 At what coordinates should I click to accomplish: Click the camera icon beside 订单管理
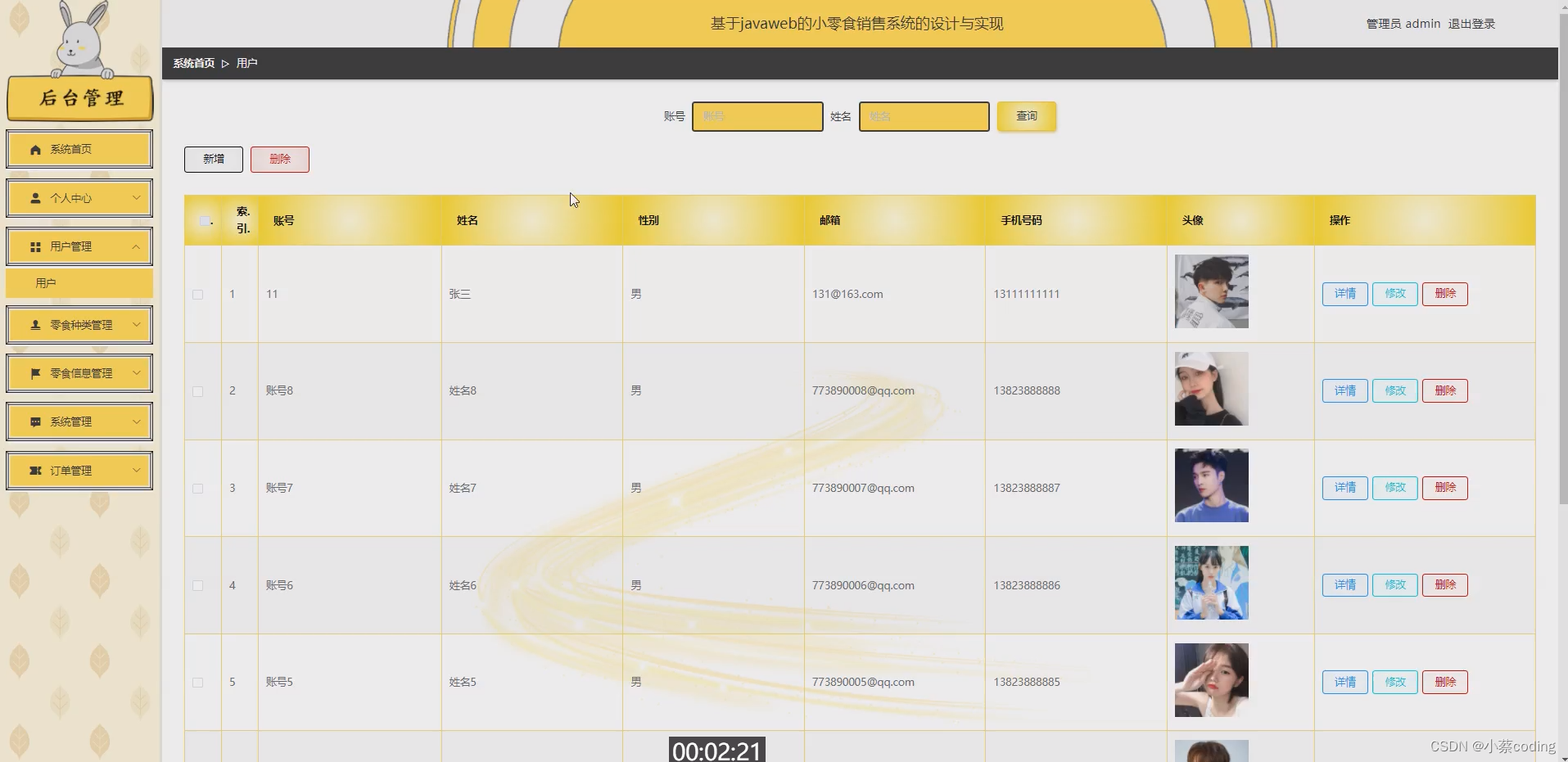(35, 471)
